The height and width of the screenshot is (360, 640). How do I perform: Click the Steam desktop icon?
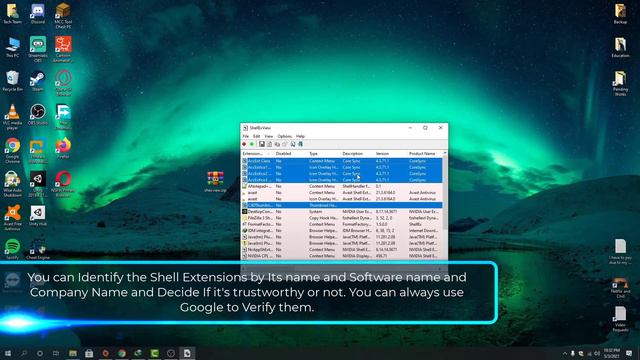[38, 81]
